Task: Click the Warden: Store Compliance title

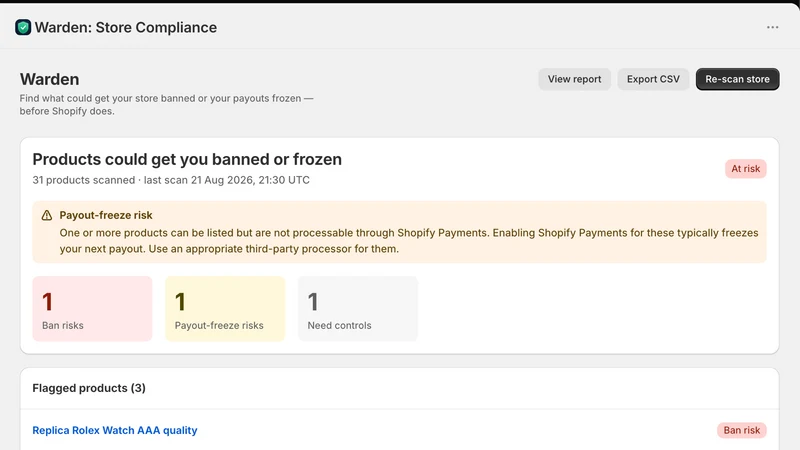Action: [126, 28]
